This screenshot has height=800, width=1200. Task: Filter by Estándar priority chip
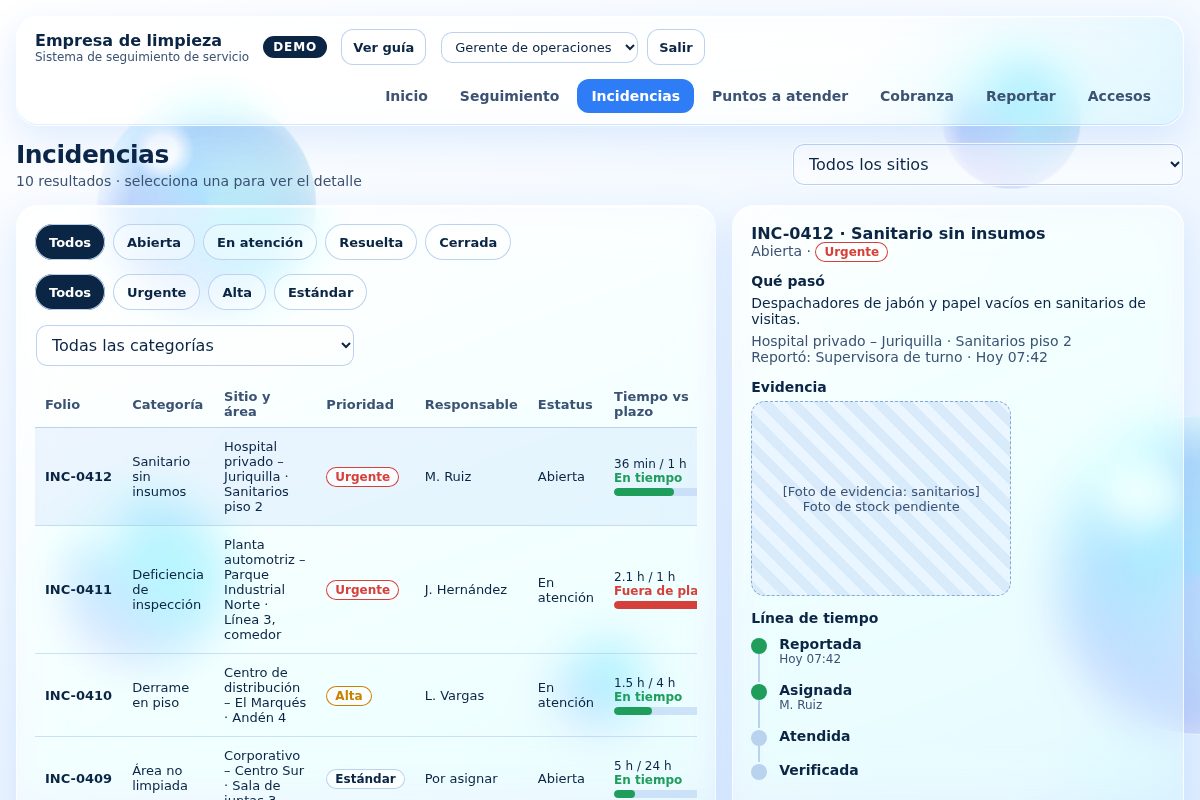pos(320,292)
